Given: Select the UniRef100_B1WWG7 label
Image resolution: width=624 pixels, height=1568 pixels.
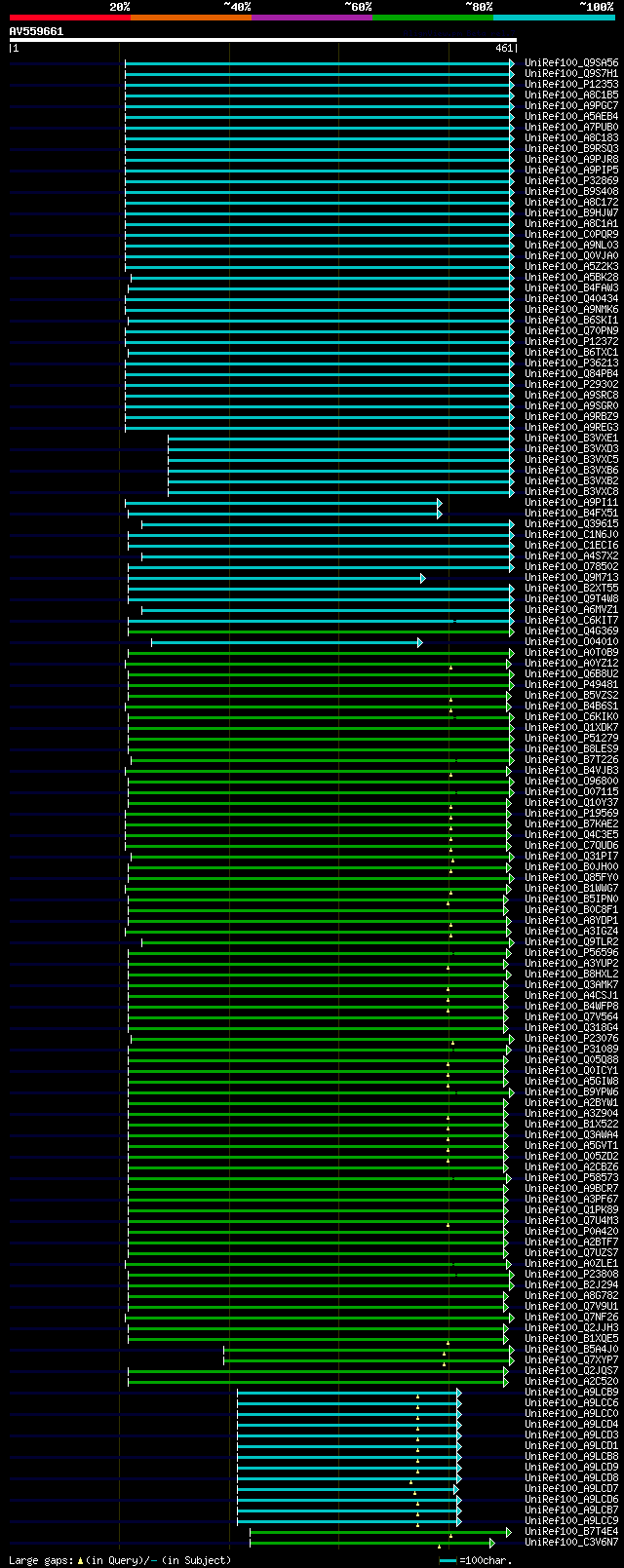Looking at the screenshot, I should 571,888.
